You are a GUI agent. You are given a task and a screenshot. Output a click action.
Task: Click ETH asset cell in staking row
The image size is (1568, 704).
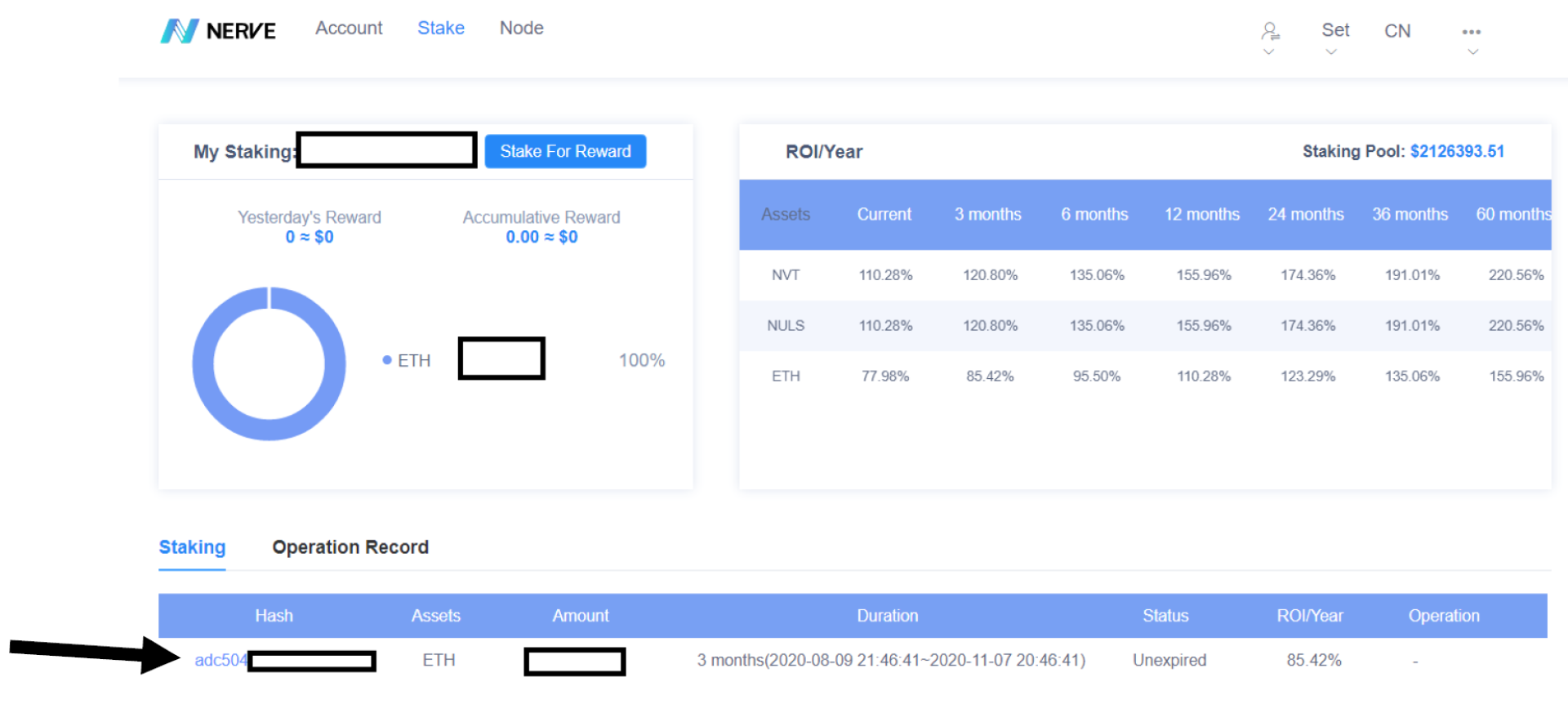439,660
